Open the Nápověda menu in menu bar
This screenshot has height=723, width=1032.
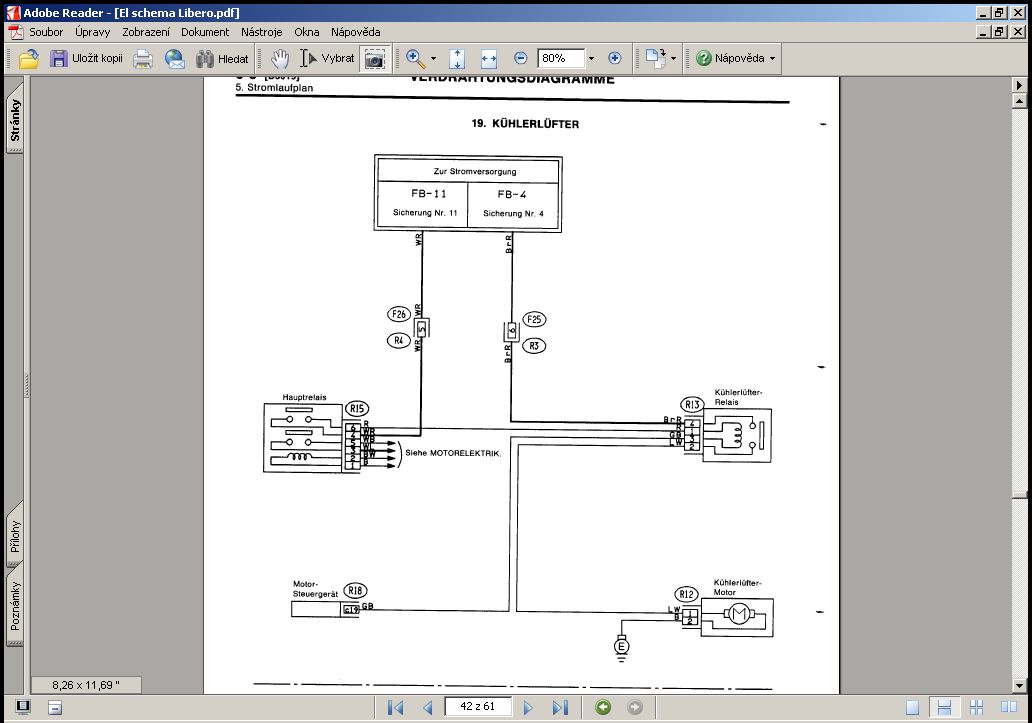coord(355,32)
